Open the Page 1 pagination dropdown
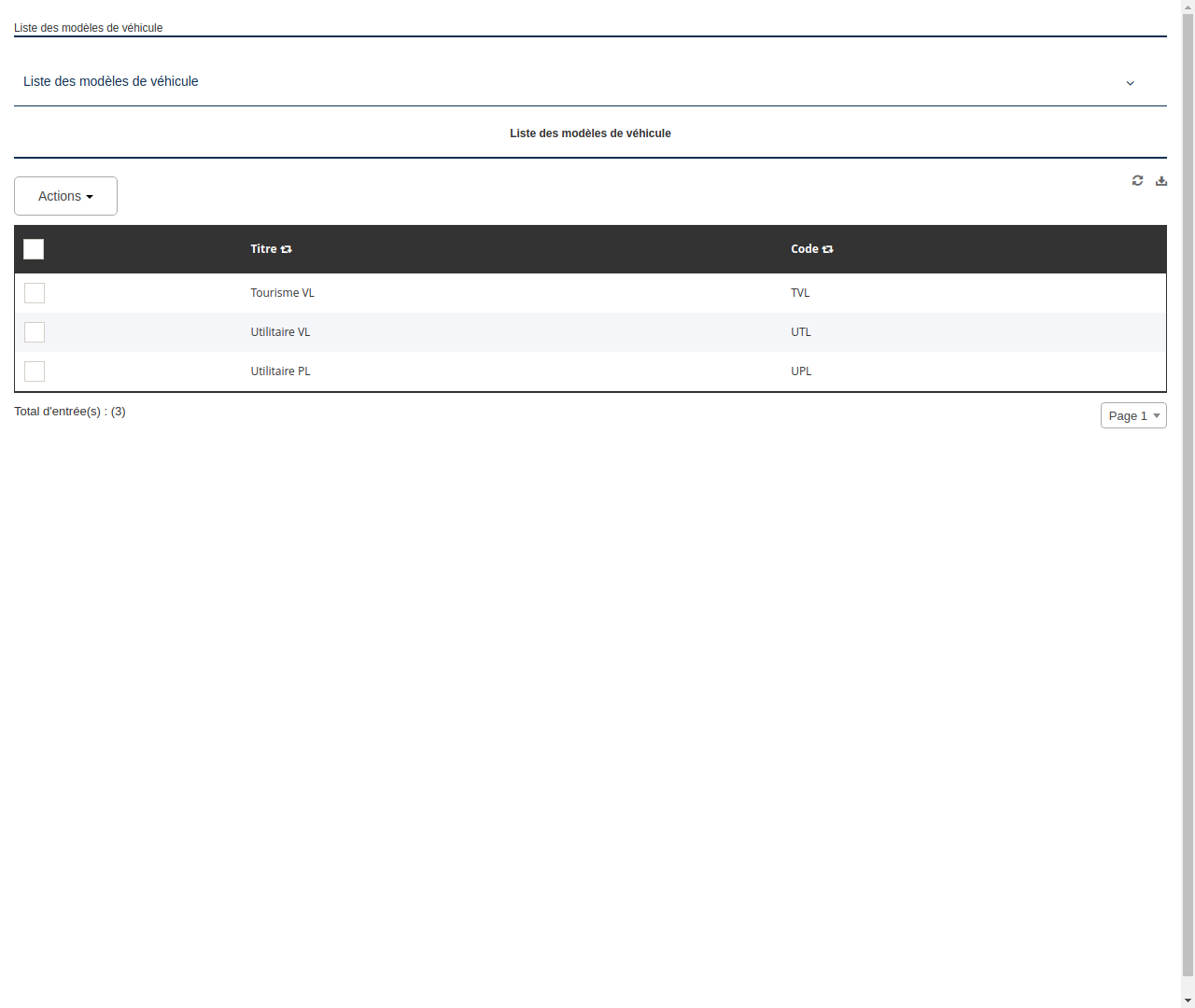 pos(1133,415)
